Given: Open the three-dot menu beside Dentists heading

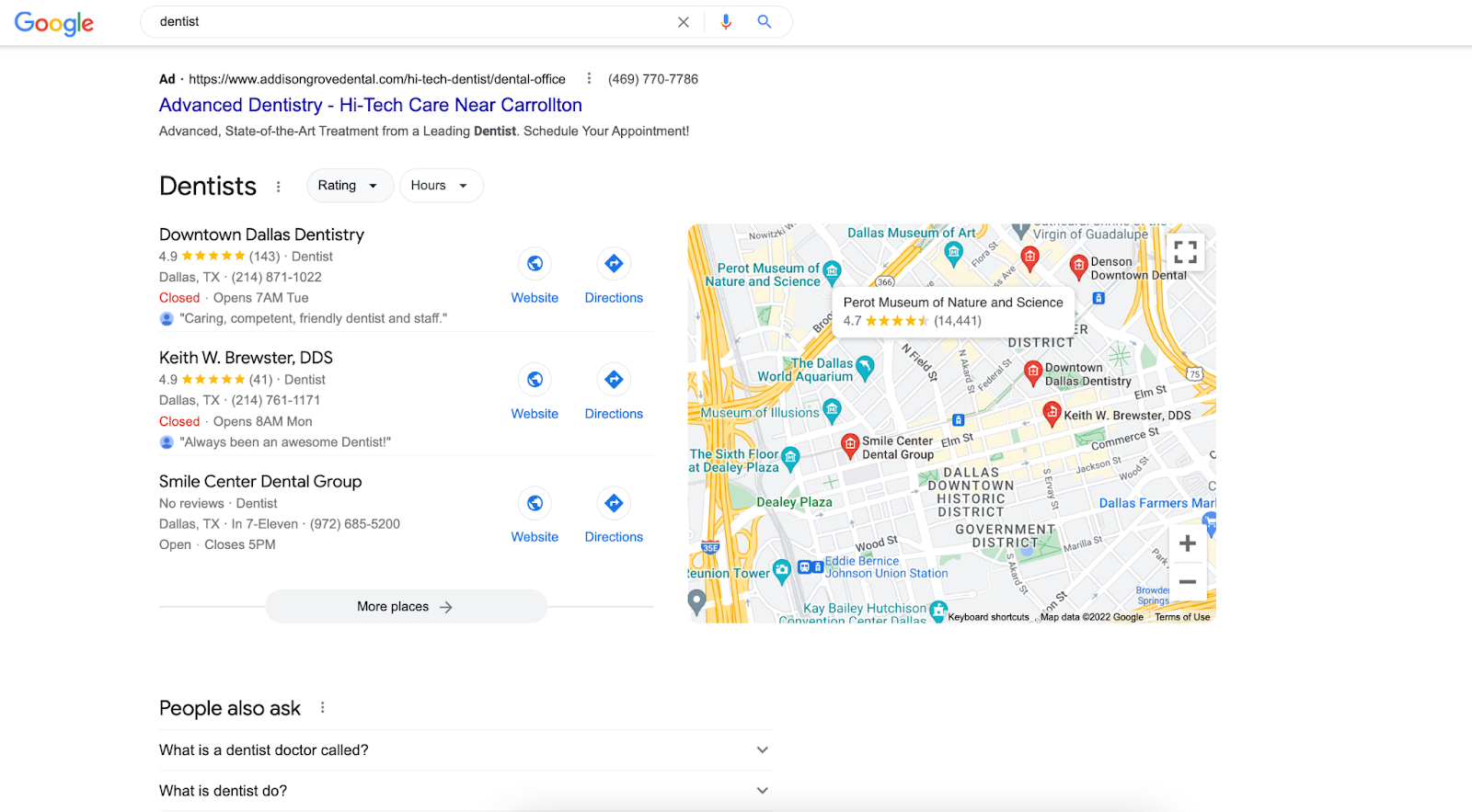Looking at the screenshot, I should click(x=278, y=187).
